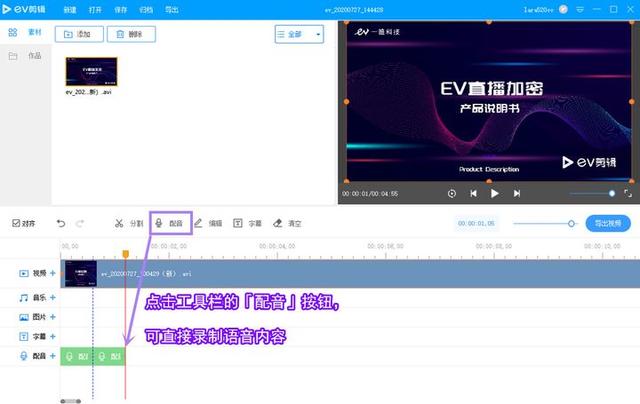Select the first green dubbing clip
640x404 pixels.
[77, 357]
